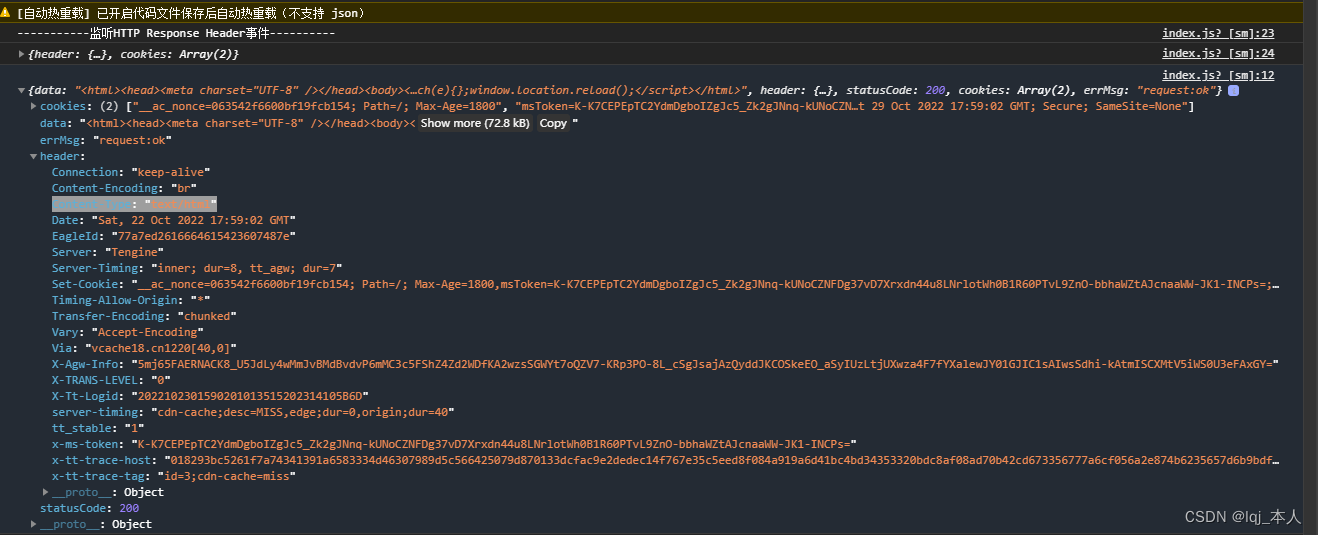This screenshot has height=535, width=1318.
Task: Select the Timing-Allow-Origin row
Action: [130, 300]
